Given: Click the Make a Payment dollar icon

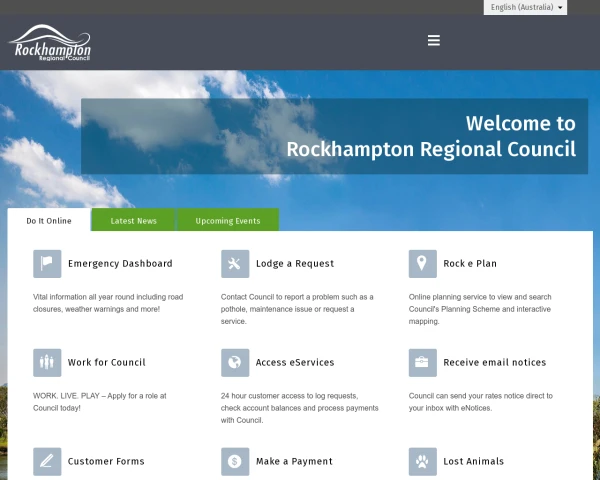Looking at the screenshot, I should tap(235, 462).
